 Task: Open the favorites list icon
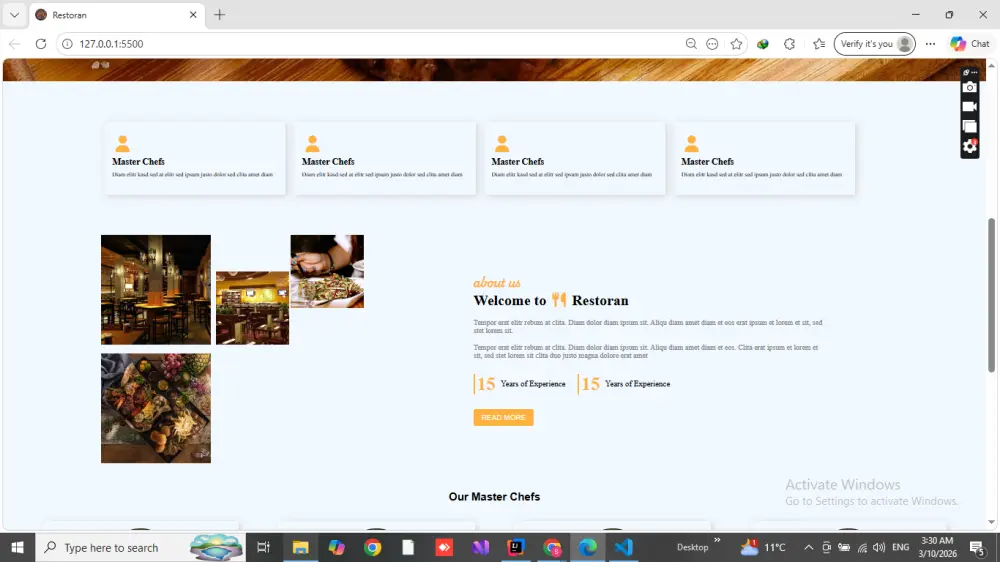[819, 44]
